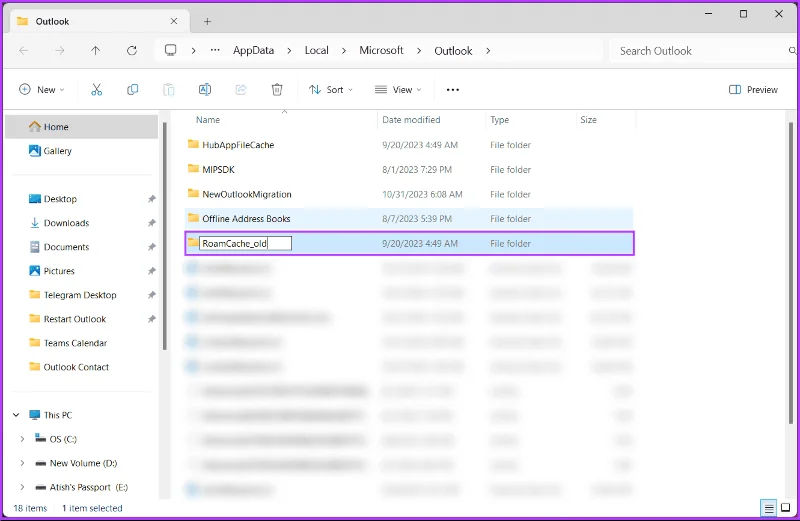Click the search magnifier icon
The image size is (800, 521).
coord(792,51)
